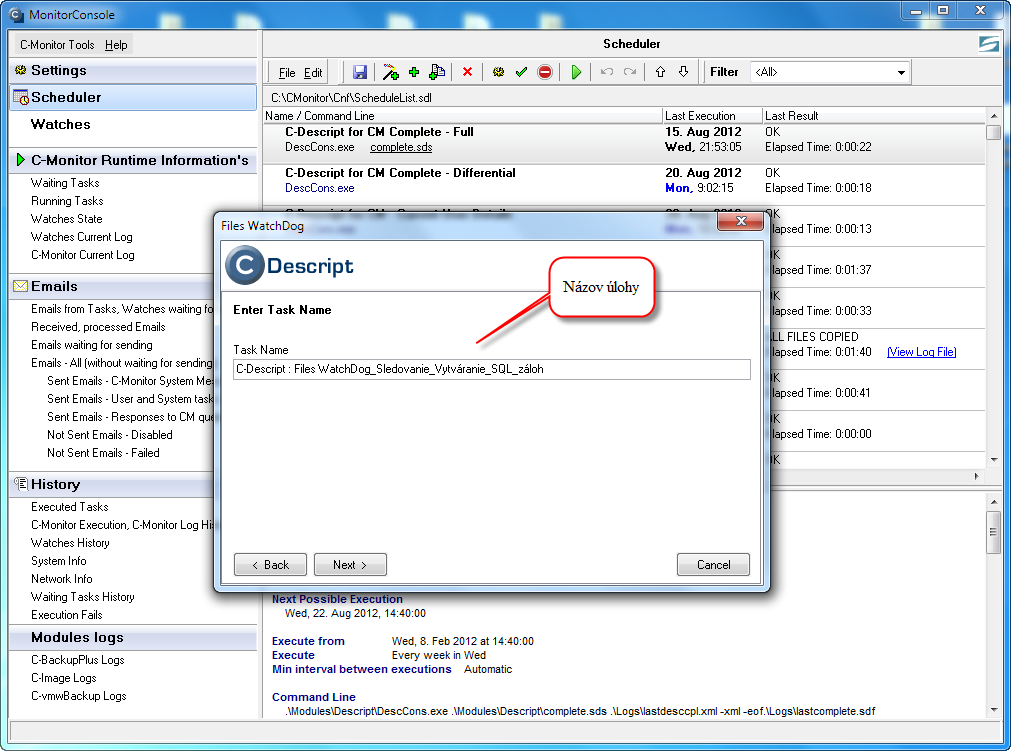Click the green checkmark enable icon
The width and height of the screenshot is (1011, 751).
(522, 72)
